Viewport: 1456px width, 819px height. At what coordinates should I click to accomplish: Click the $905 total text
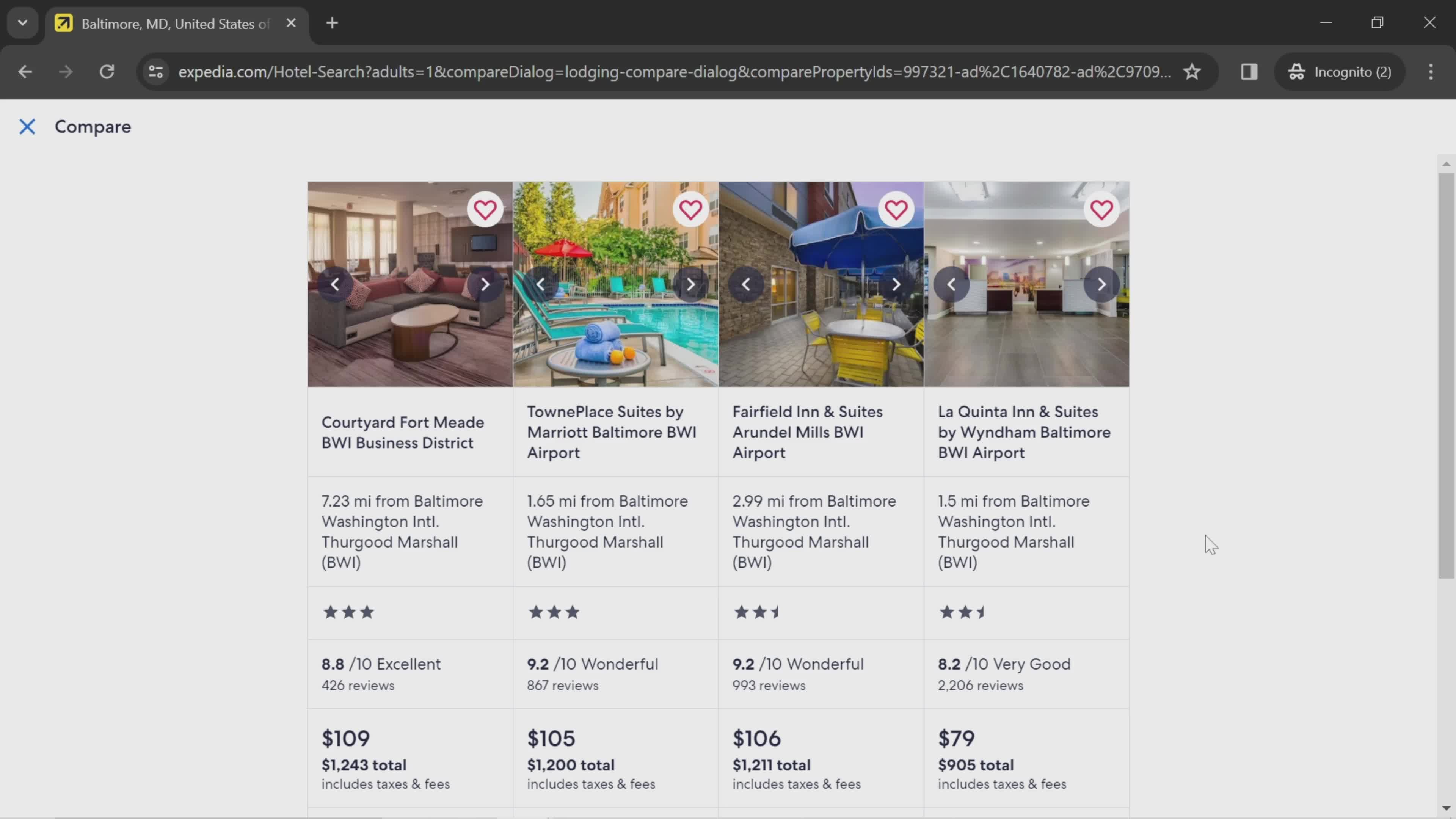click(x=976, y=765)
